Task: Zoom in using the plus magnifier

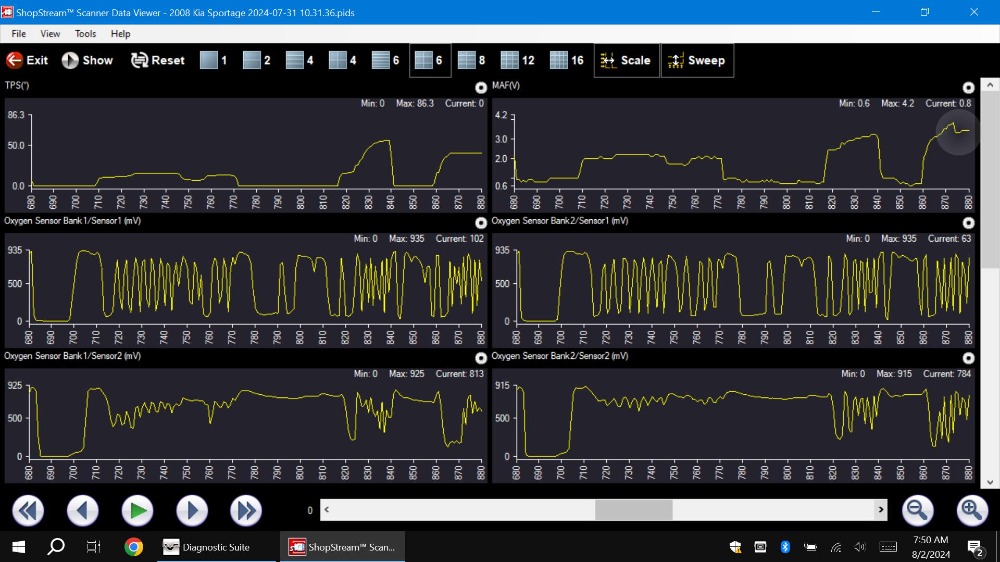Action: (x=971, y=511)
